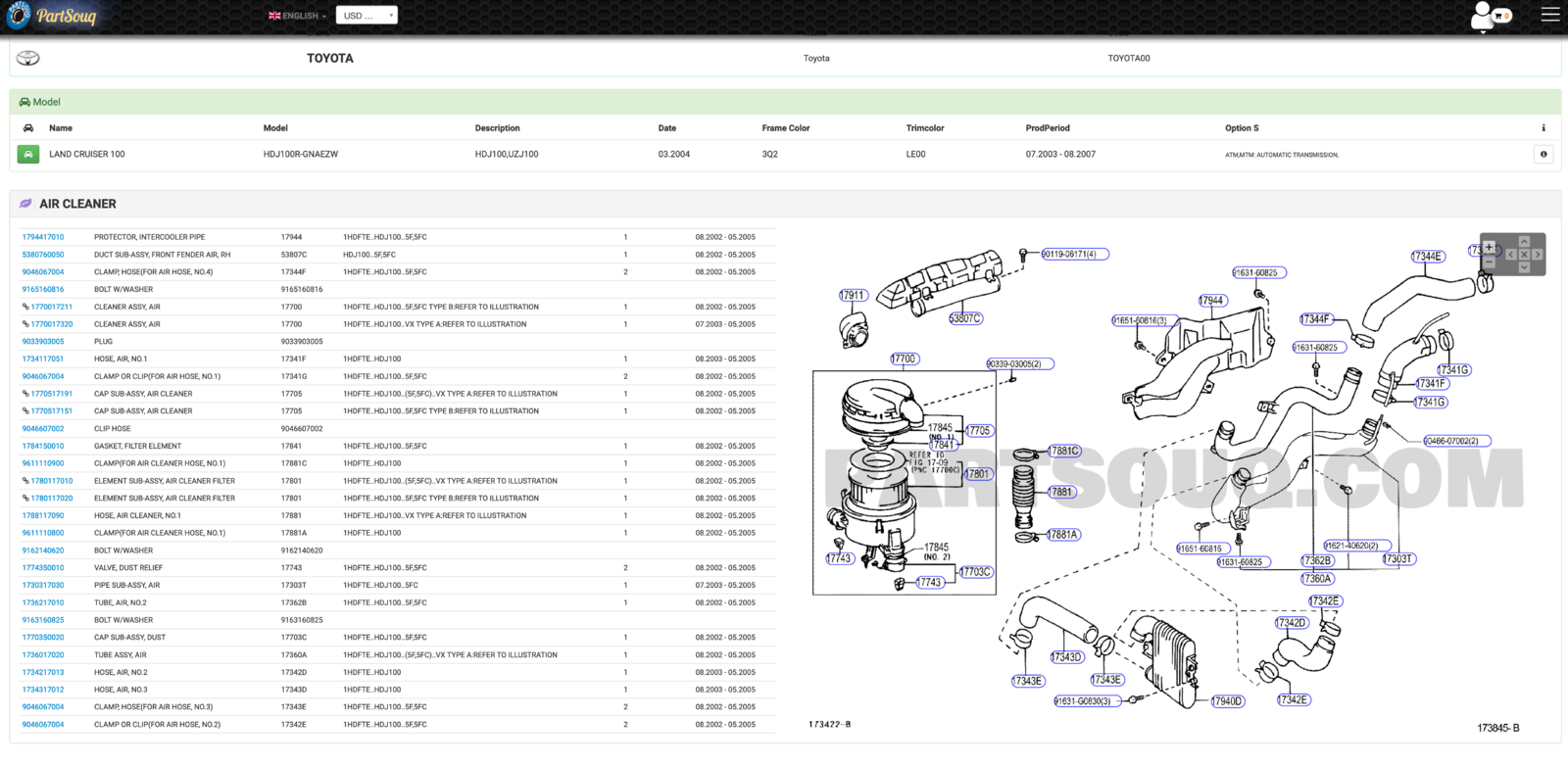Select callout 17344E in the diagram
Viewport: 1568px width, 766px height.
pyautogui.click(x=1428, y=256)
